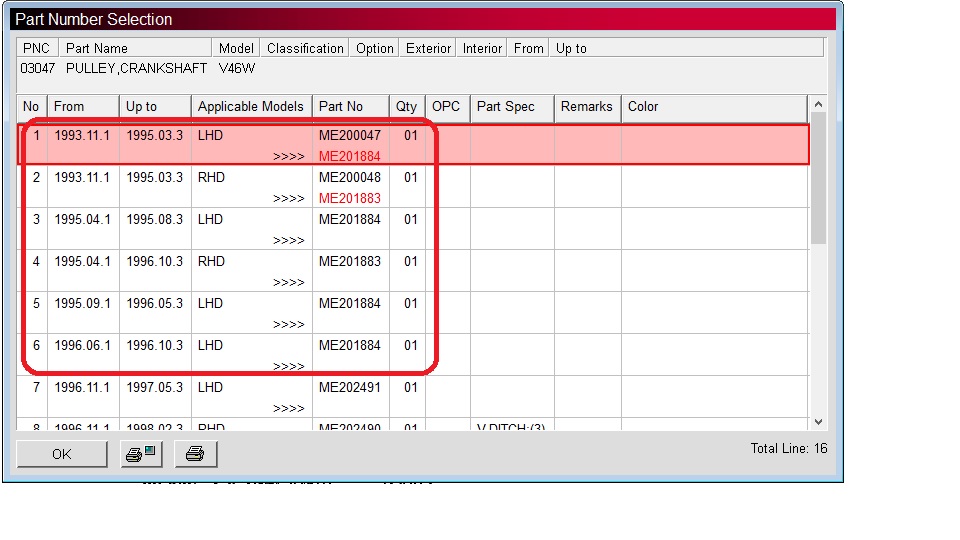Click the 'Color' column header
The height and width of the screenshot is (540, 960).
click(643, 107)
